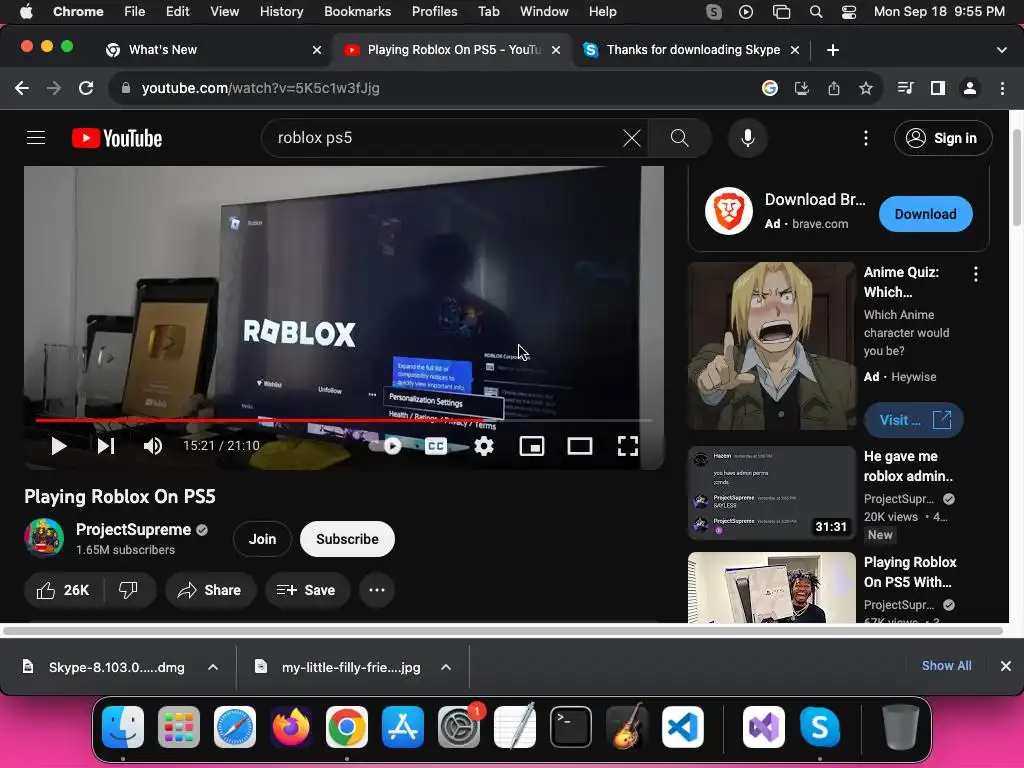Click the address bar URL
Viewport: 1024px width, 768px height.
260,88
